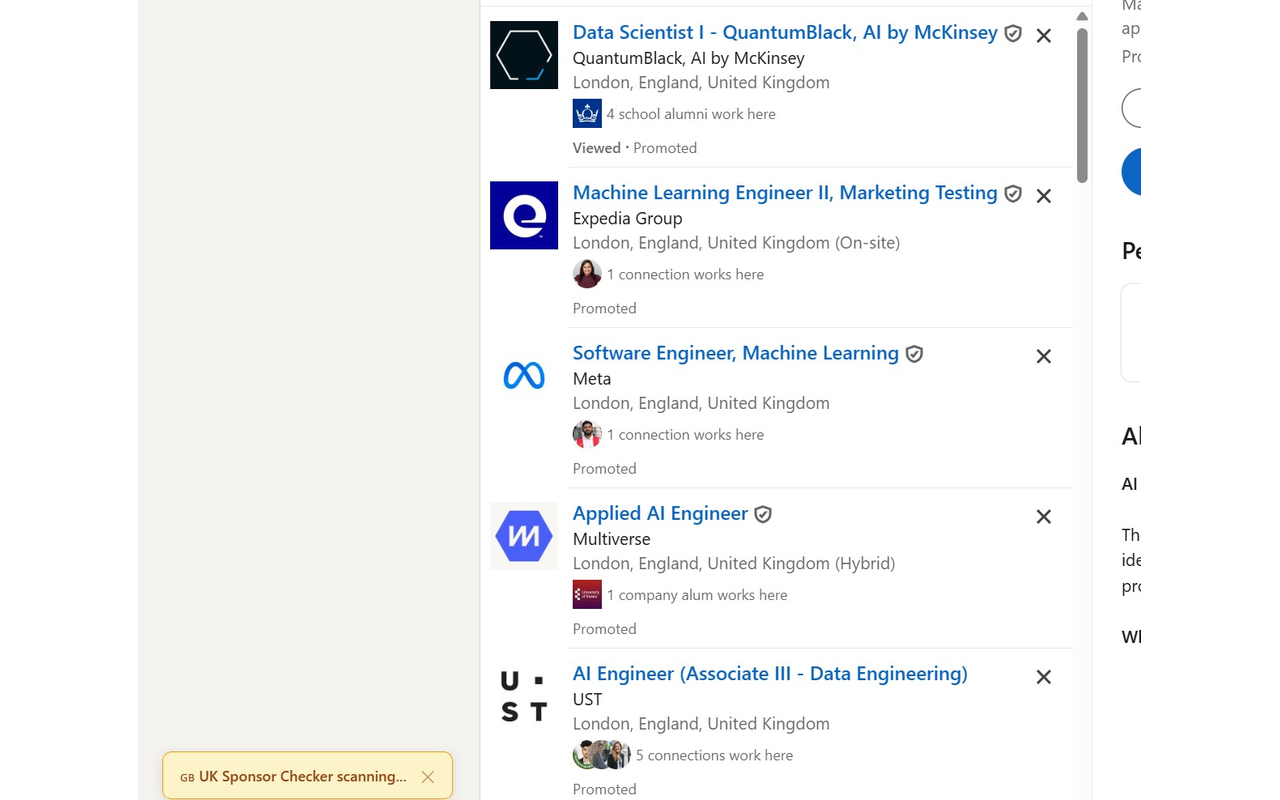The width and height of the screenshot is (1280, 800).
Task: Dismiss the Data Scientist I job
Action: [1044, 36]
